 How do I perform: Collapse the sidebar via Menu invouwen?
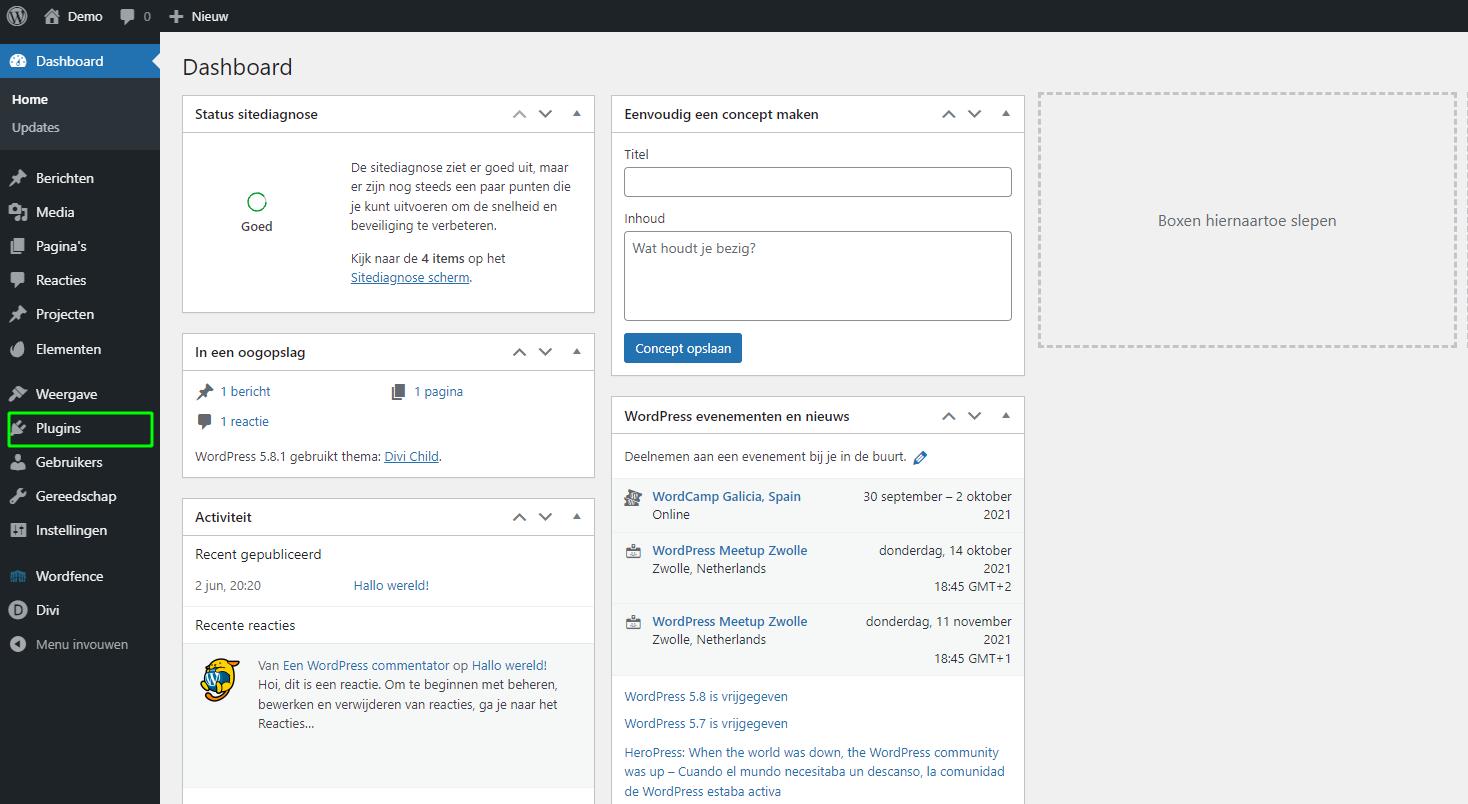[x=80, y=644]
